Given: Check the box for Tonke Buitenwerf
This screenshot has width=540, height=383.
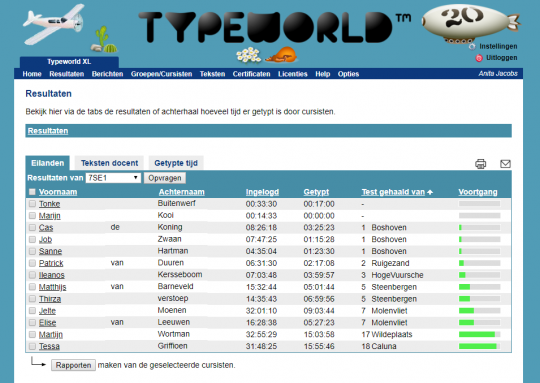Looking at the screenshot, I should point(32,204).
